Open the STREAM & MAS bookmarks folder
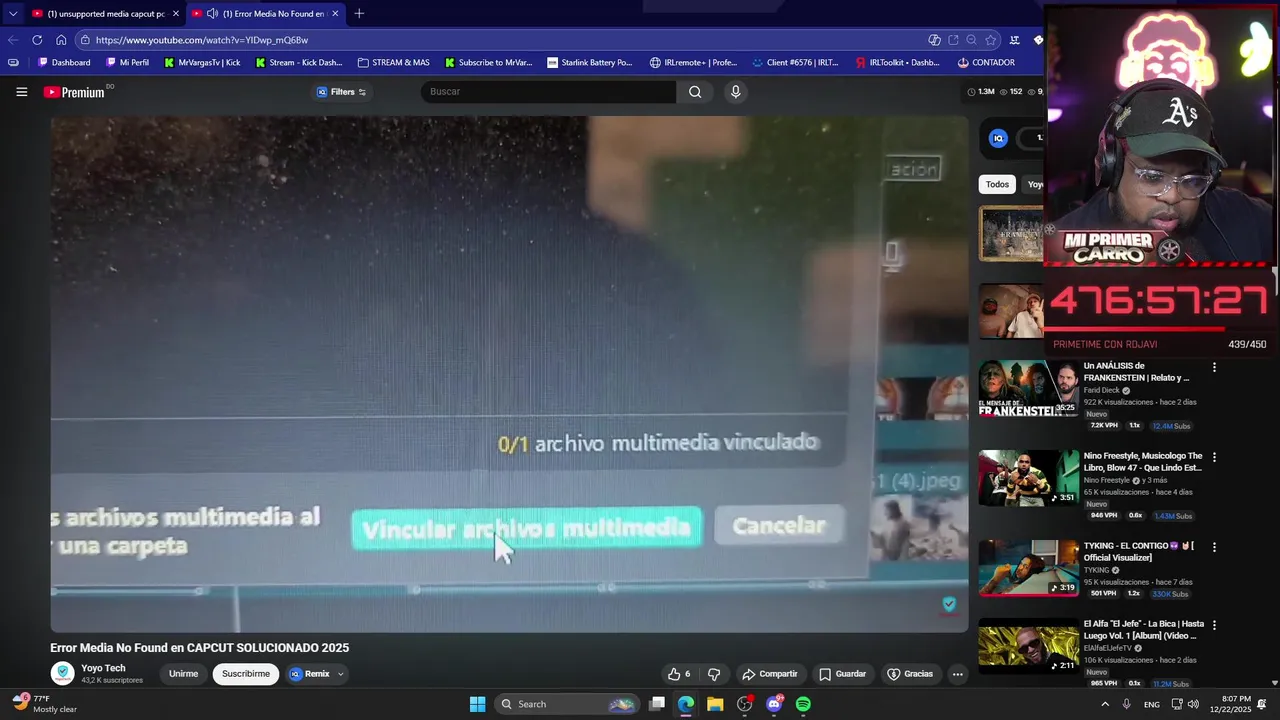This screenshot has width=1280, height=720. 393,62
